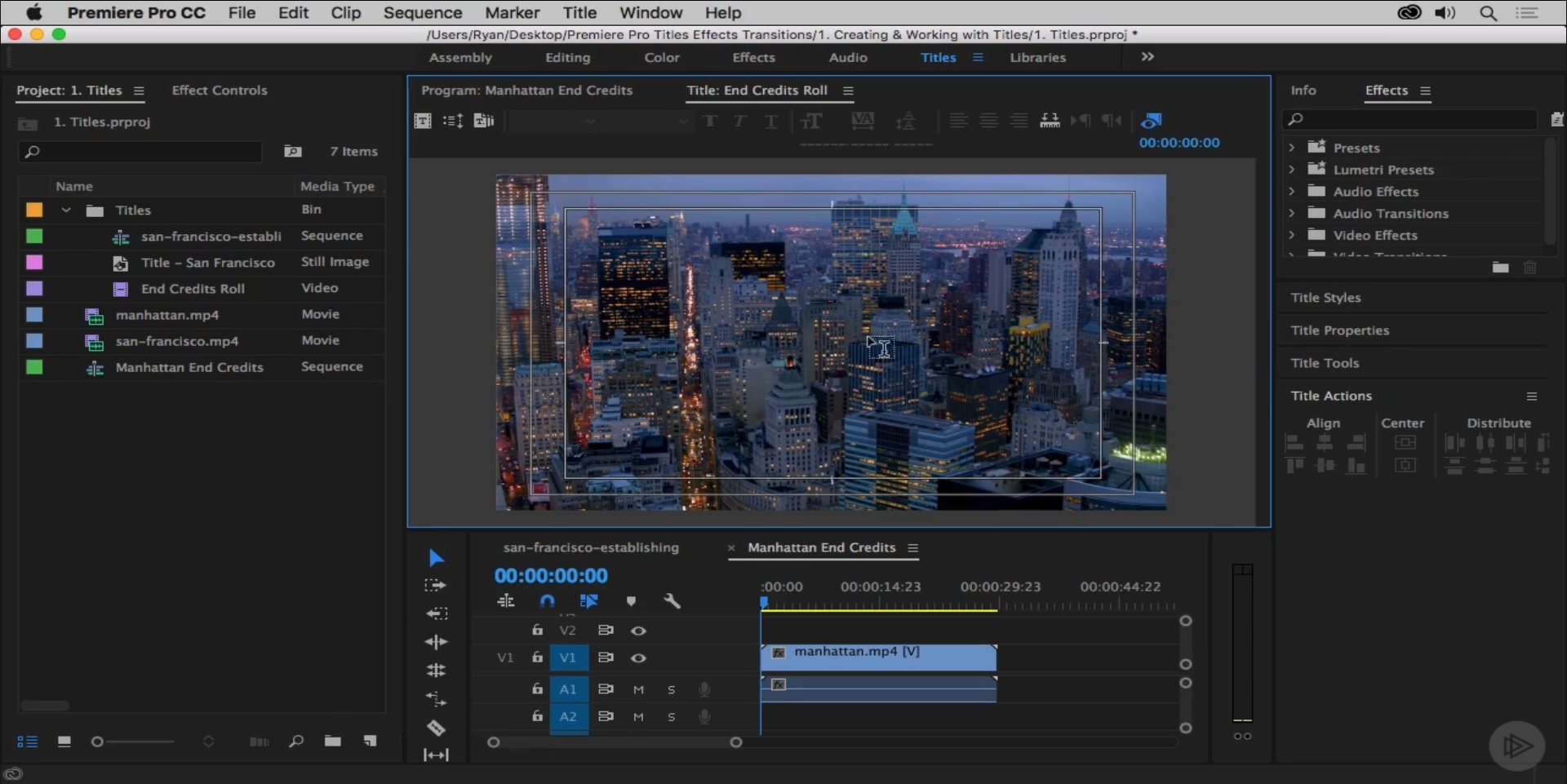This screenshot has height=784, width=1567.
Task: Open workspace overflow chevron menu
Action: click(x=1148, y=57)
